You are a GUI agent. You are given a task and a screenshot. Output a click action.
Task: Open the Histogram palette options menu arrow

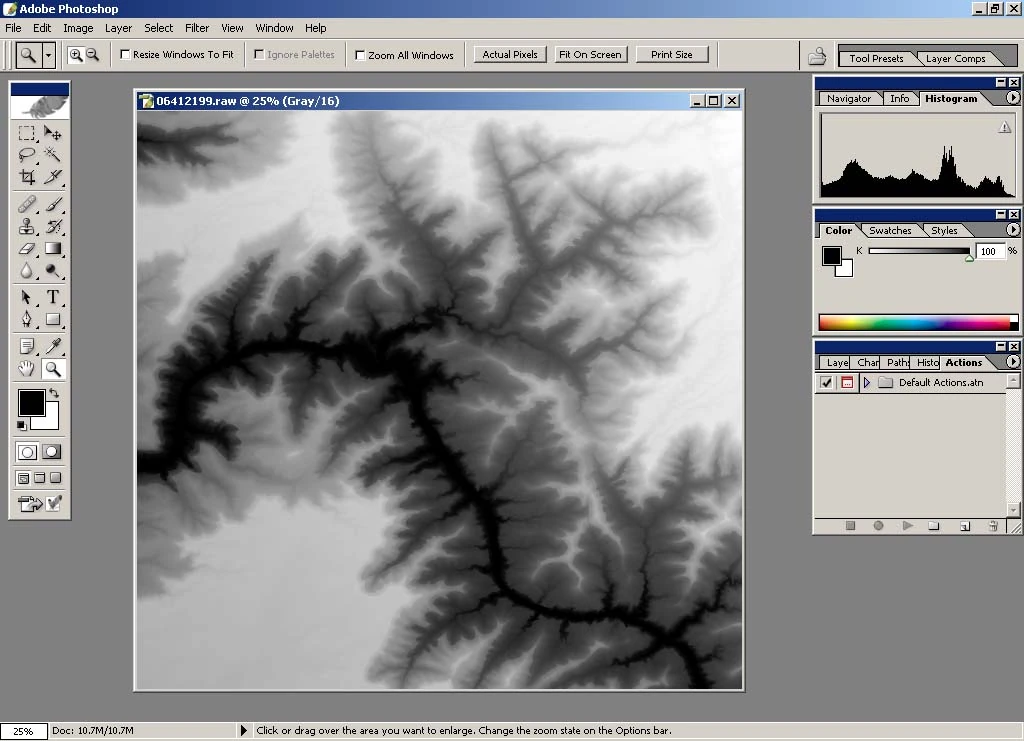pos(1012,98)
